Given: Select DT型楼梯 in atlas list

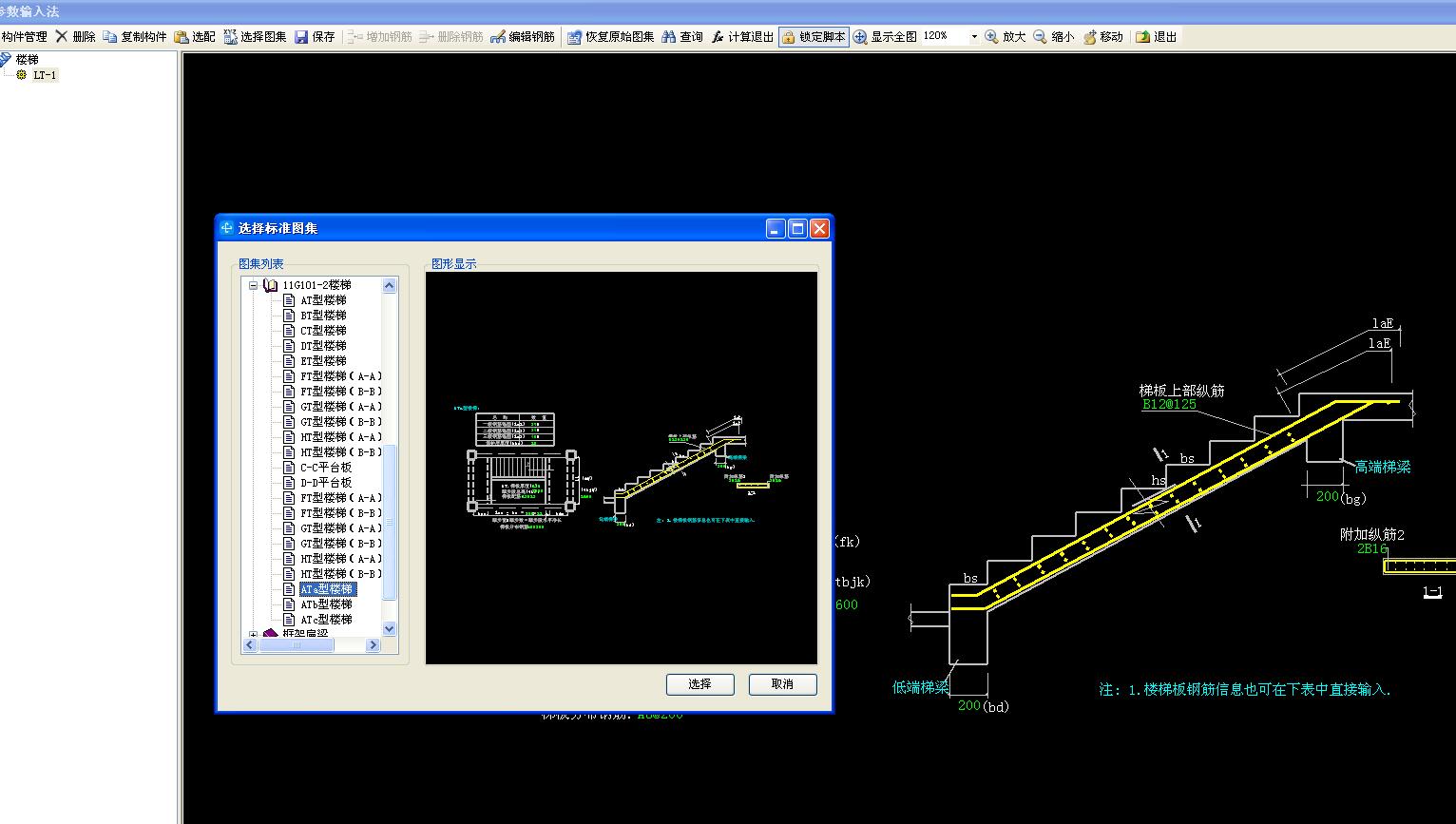Looking at the screenshot, I should click(323, 346).
